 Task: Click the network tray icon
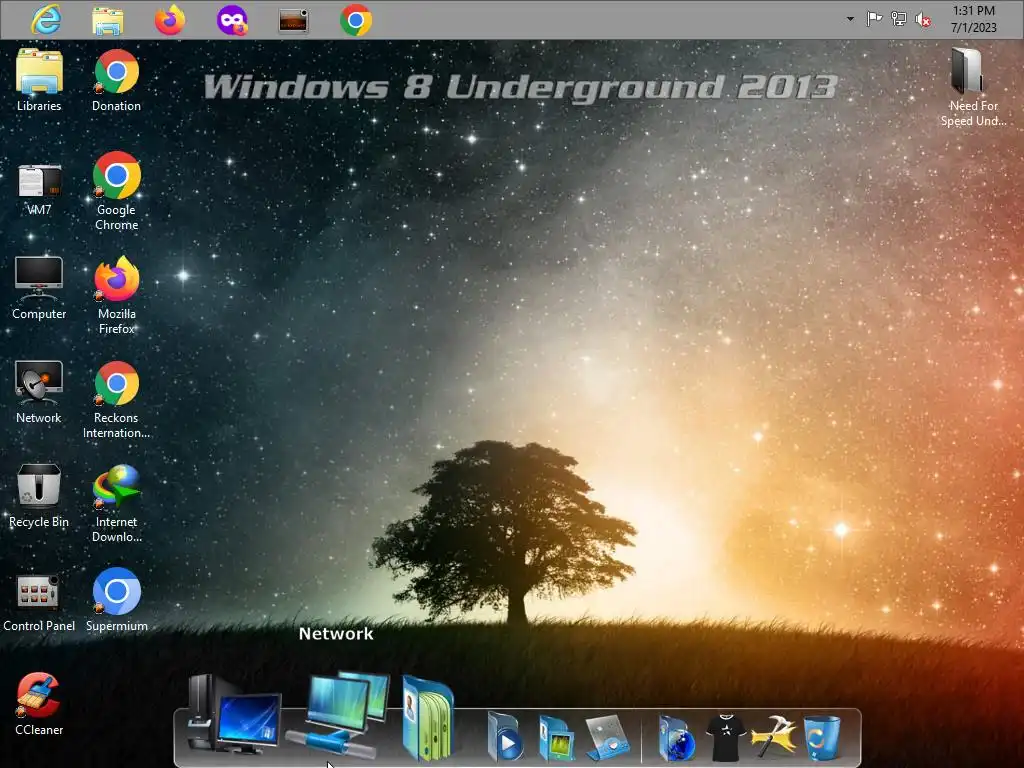click(x=899, y=19)
